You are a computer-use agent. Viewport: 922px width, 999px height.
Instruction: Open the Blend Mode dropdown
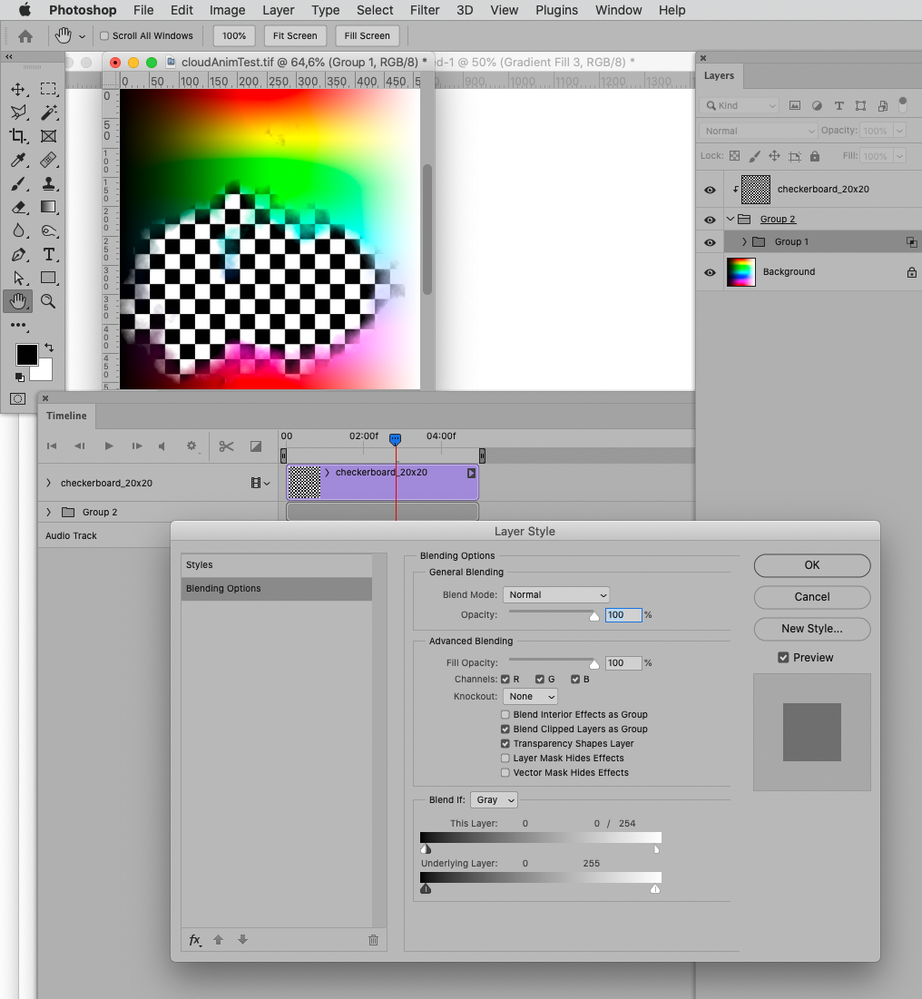[x=556, y=594]
